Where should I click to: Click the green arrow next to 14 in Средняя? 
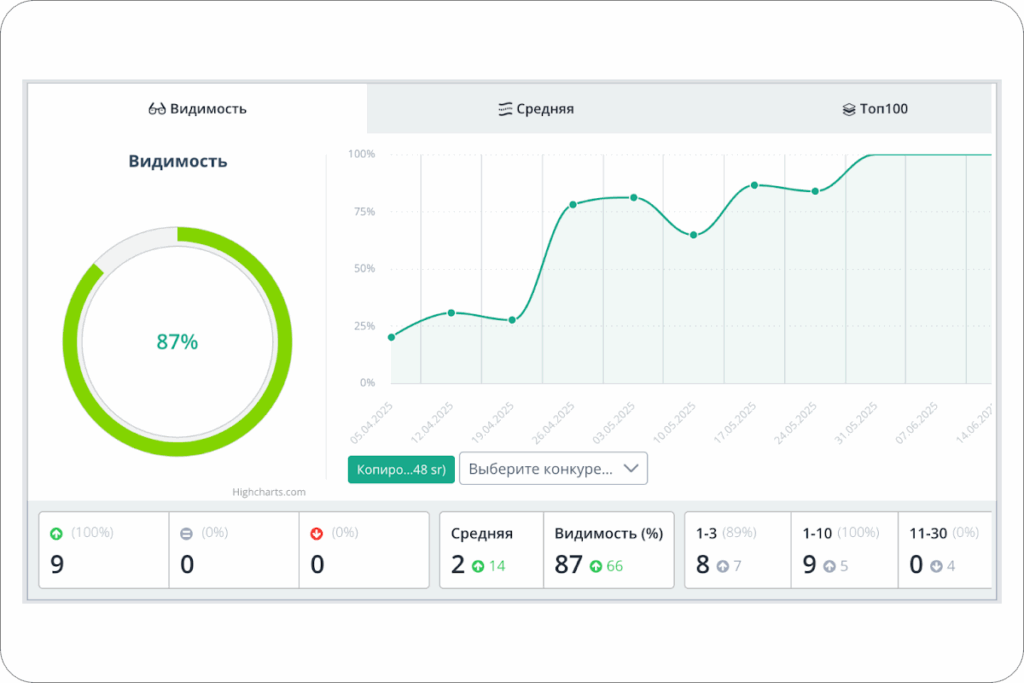pos(478,566)
